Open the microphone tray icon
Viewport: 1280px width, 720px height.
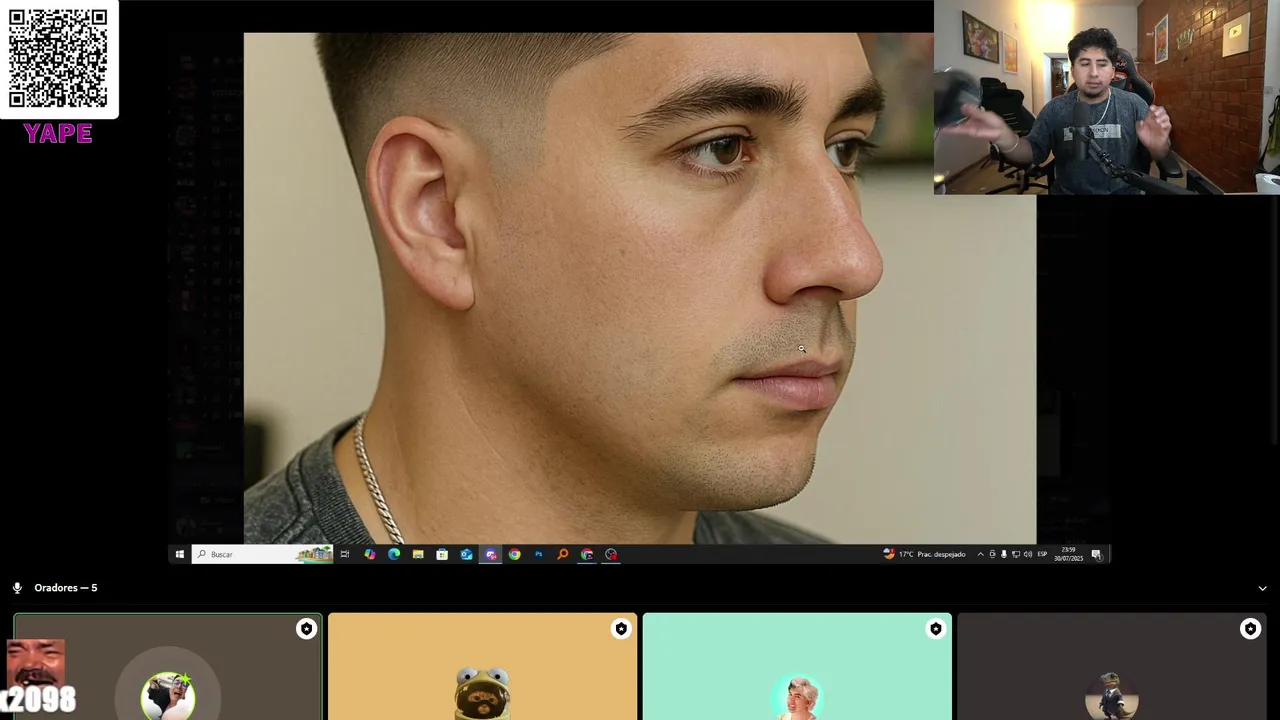pyautogui.click(x=1004, y=554)
